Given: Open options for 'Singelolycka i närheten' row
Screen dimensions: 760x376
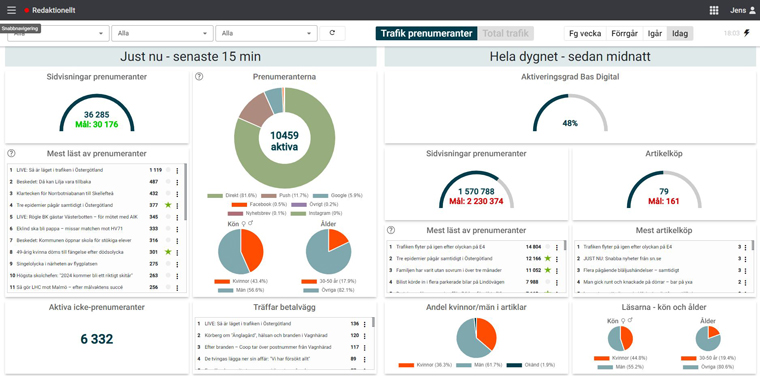Looking at the screenshot, I should point(177,264).
